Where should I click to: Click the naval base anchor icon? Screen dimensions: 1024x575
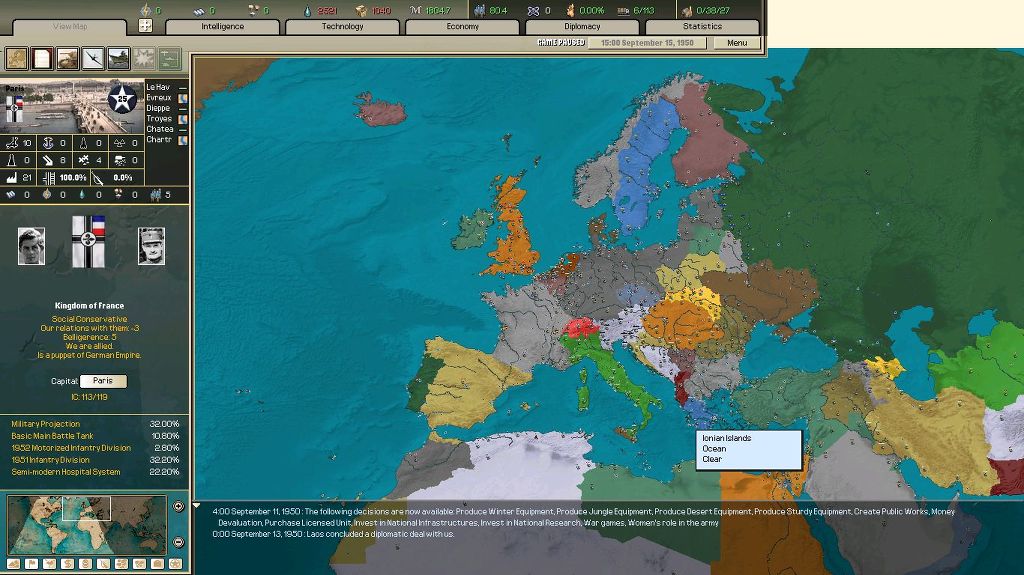click(47, 142)
